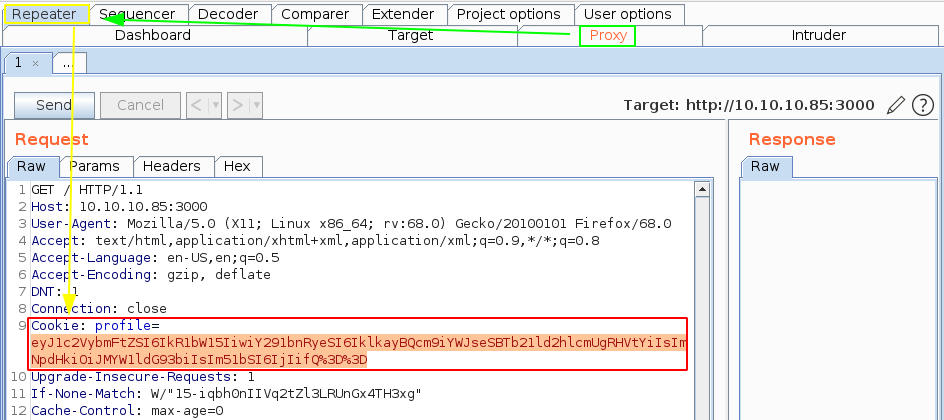
Task: Open the Intruder tab
Action: pos(818,36)
